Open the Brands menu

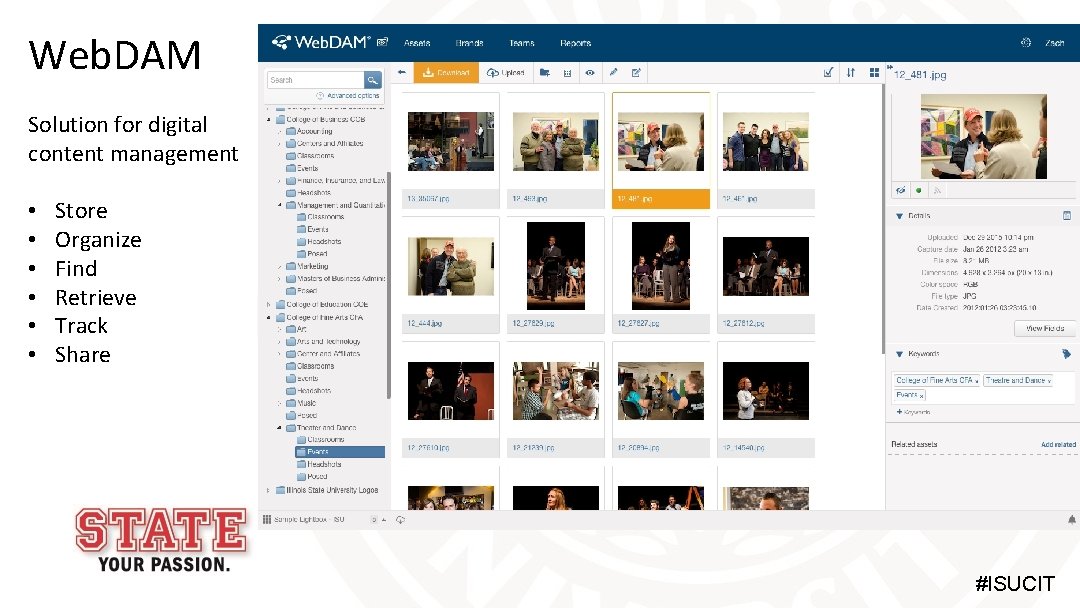pos(469,43)
